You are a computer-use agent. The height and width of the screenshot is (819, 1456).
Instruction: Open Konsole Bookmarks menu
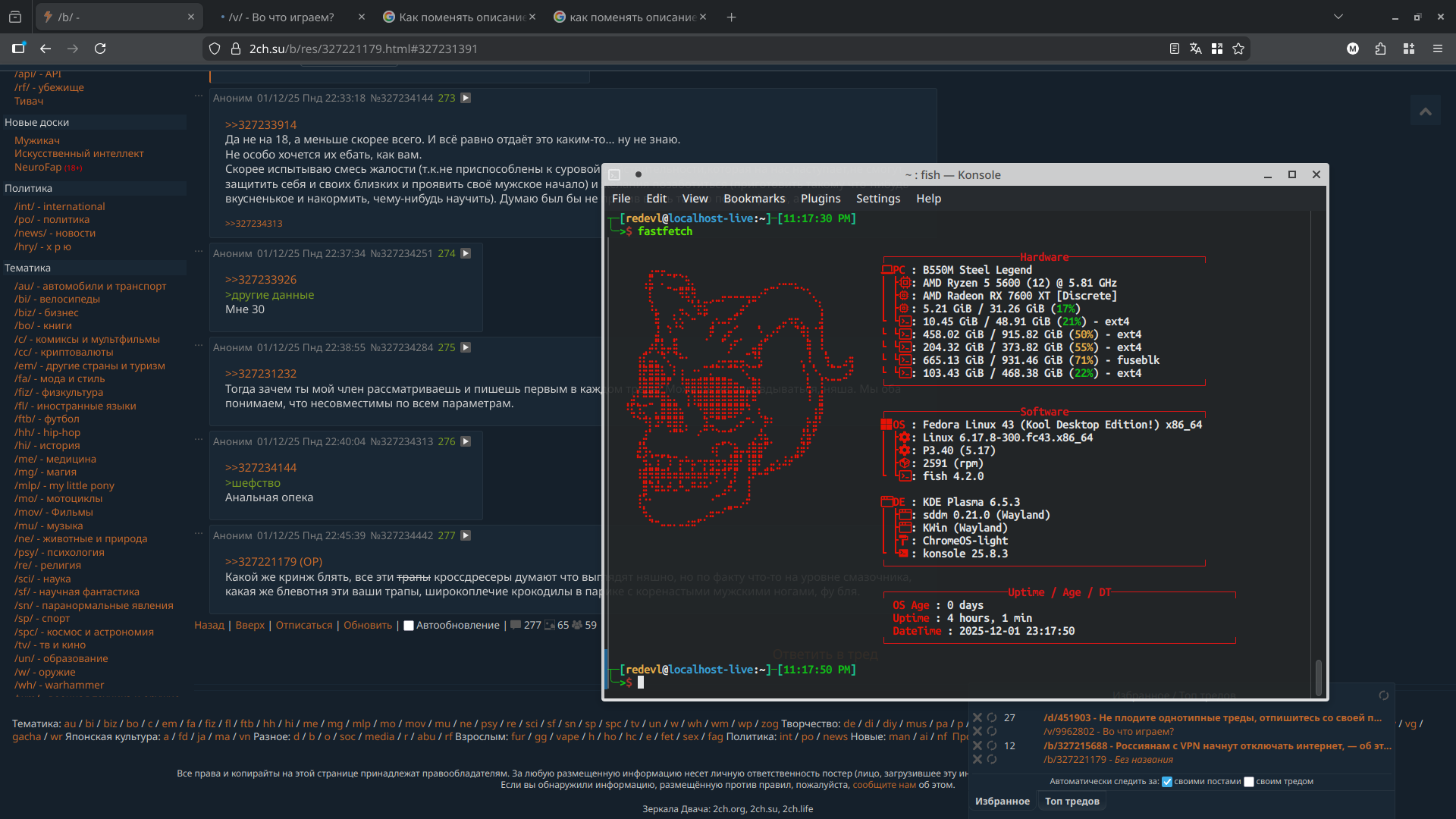click(x=754, y=199)
